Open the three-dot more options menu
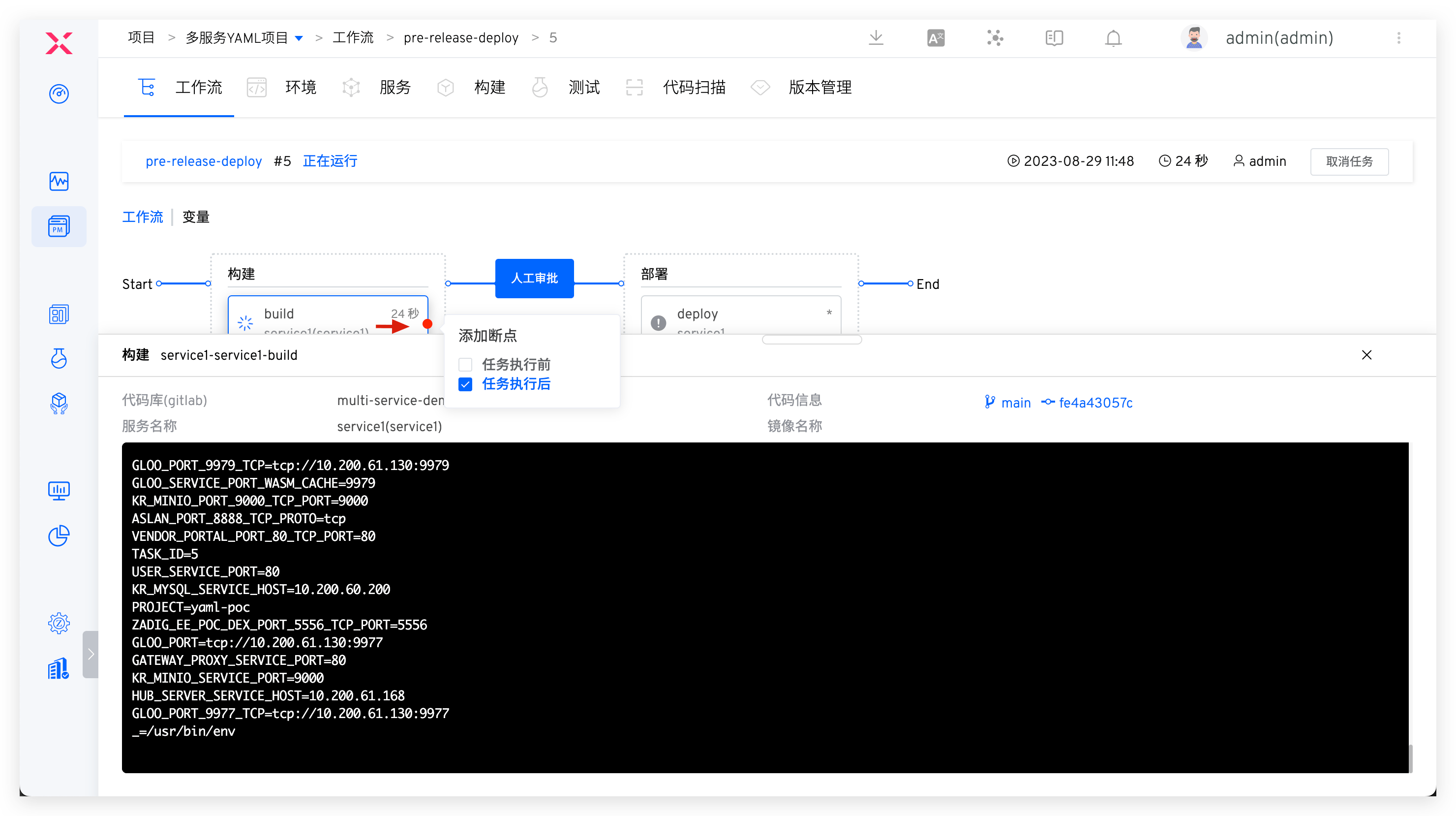 coord(1398,38)
